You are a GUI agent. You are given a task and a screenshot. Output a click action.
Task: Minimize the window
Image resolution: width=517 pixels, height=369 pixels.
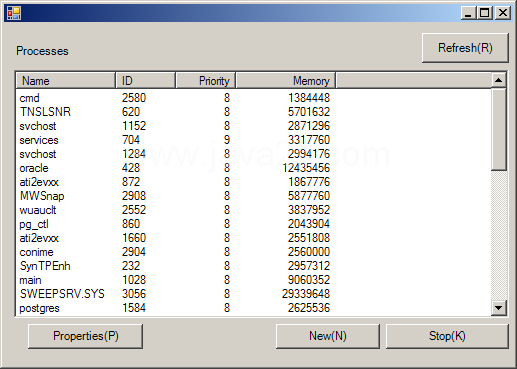click(x=468, y=13)
